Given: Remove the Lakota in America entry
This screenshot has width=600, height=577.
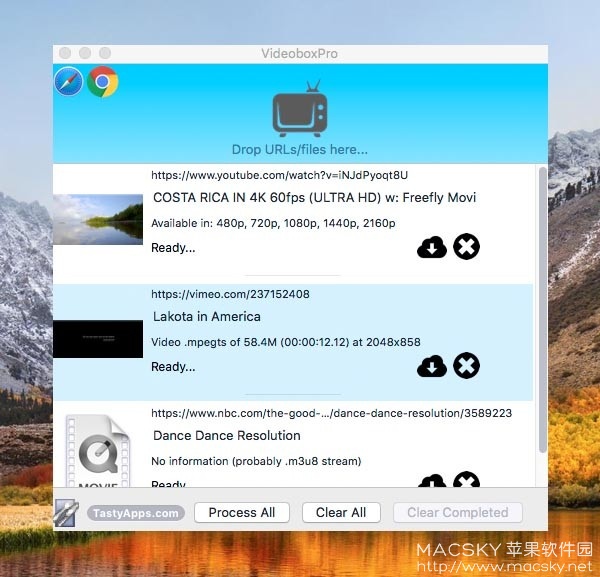Looking at the screenshot, I should (466, 365).
